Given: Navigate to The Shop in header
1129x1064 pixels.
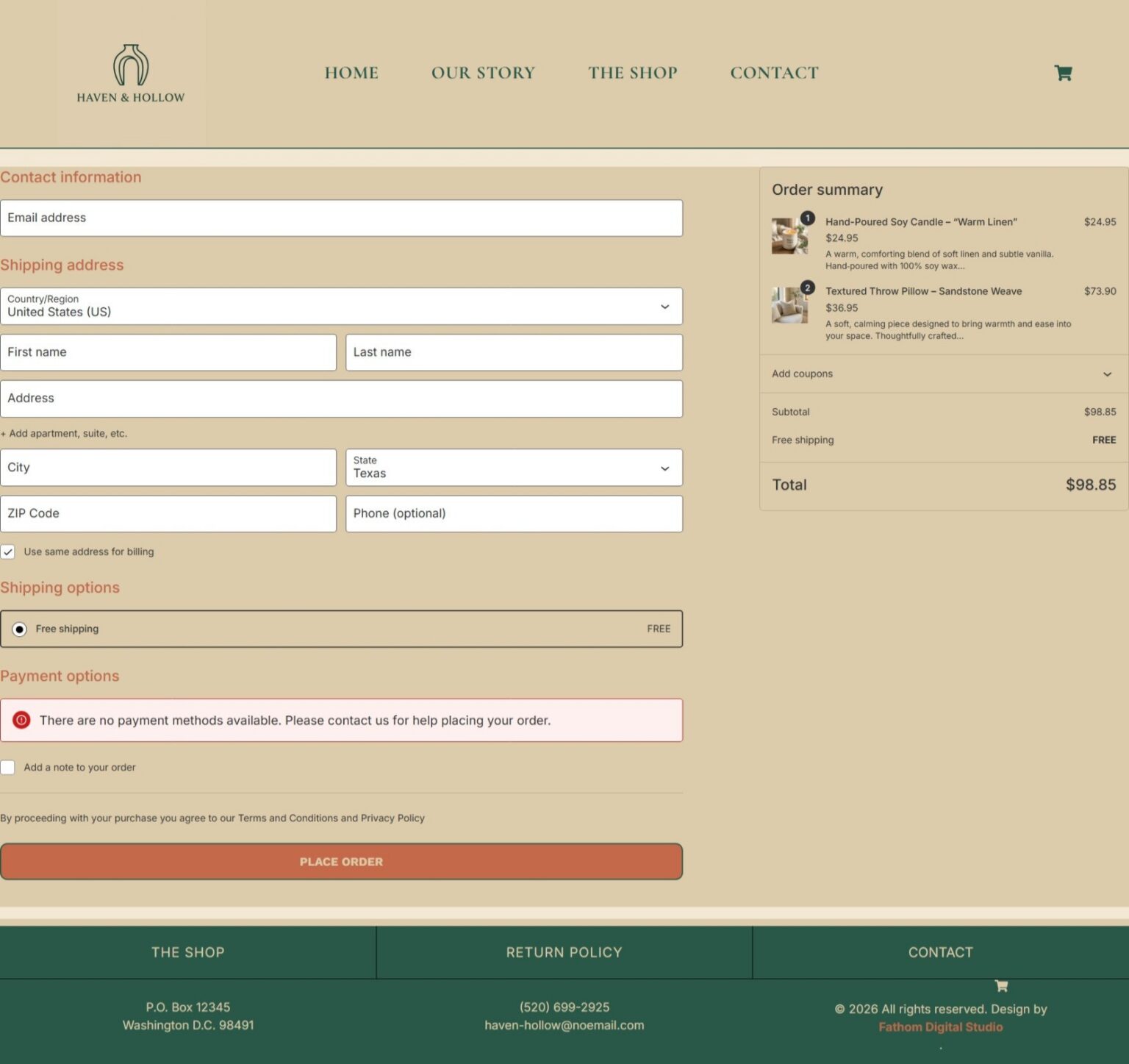Looking at the screenshot, I should point(633,73).
